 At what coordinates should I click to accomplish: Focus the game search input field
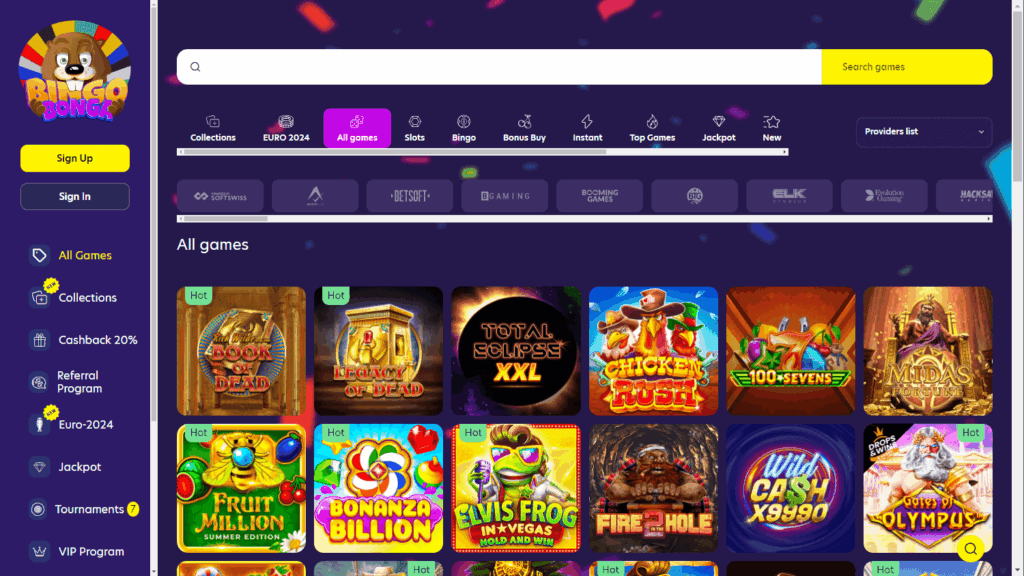499,67
